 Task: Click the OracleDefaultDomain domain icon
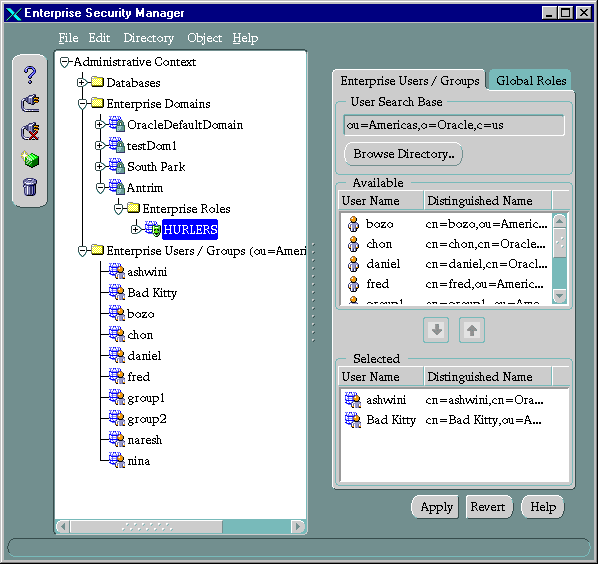(x=117, y=124)
